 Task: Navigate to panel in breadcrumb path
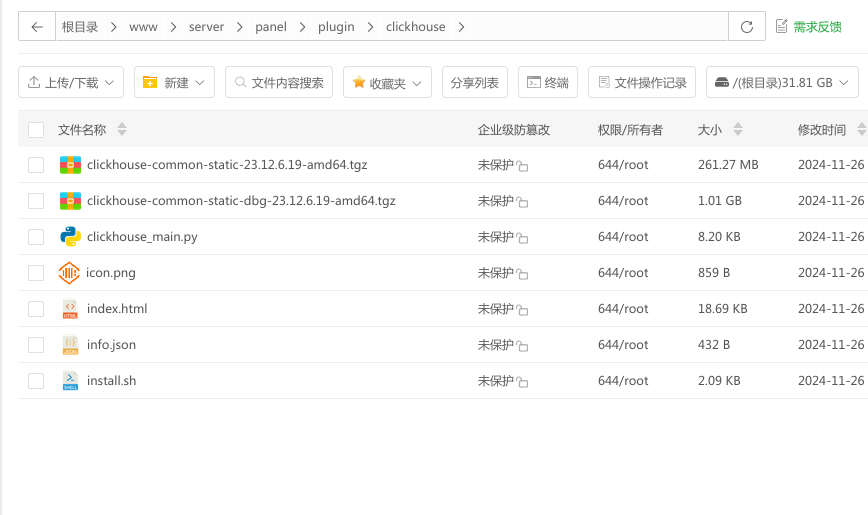(x=271, y=27)
